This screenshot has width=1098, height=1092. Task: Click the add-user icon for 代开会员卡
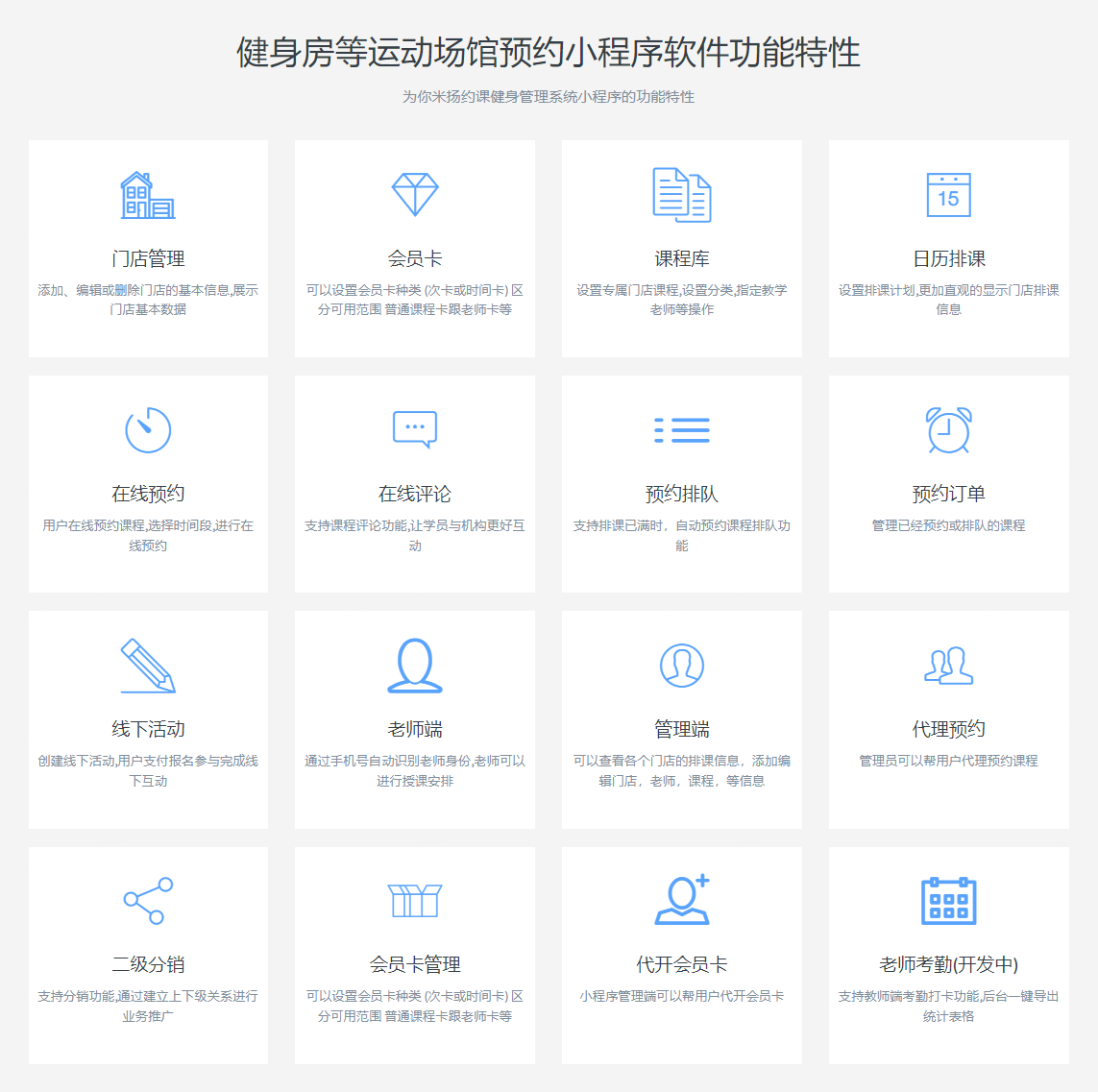pyautogui.click(x=682, y=901)
